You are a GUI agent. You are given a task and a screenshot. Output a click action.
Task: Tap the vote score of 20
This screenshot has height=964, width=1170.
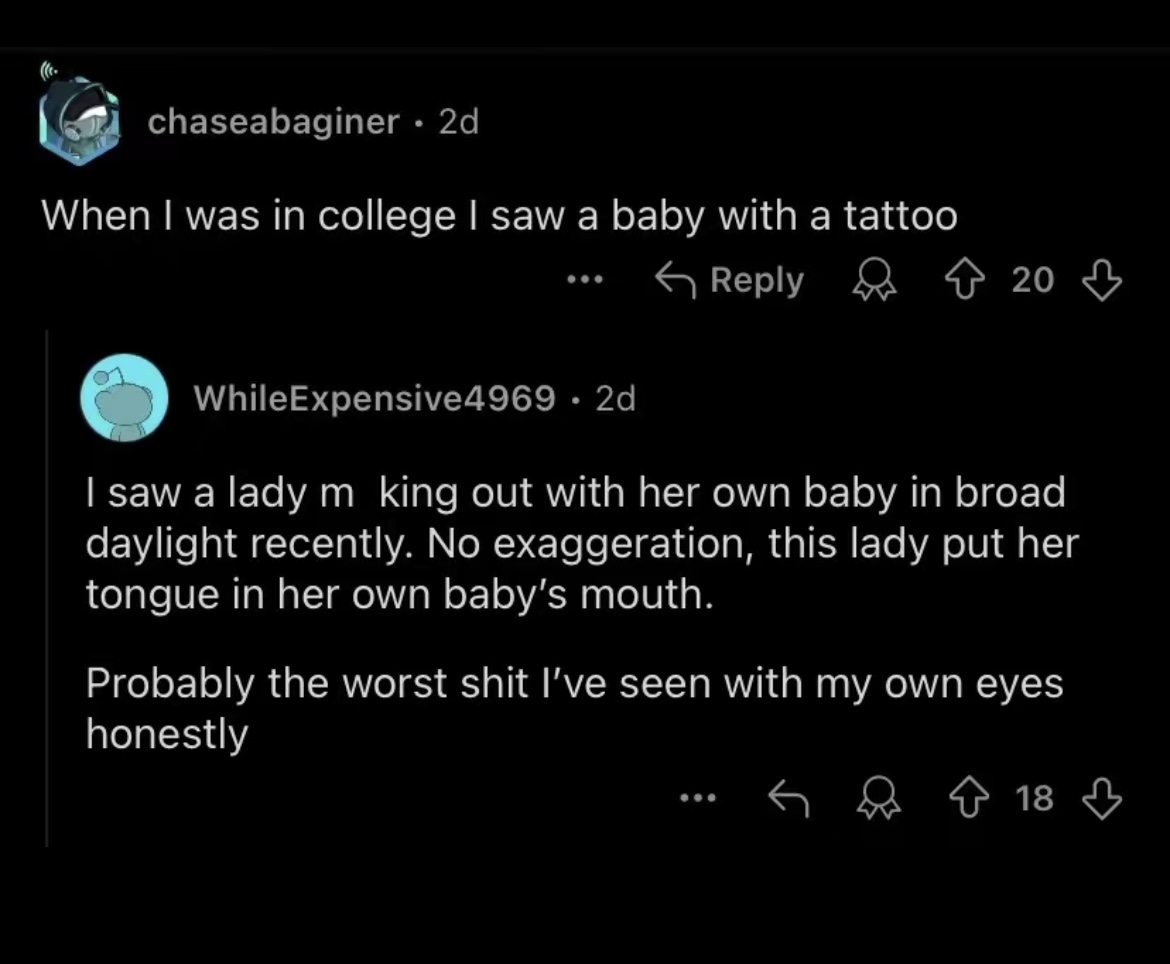[1032, 281]
